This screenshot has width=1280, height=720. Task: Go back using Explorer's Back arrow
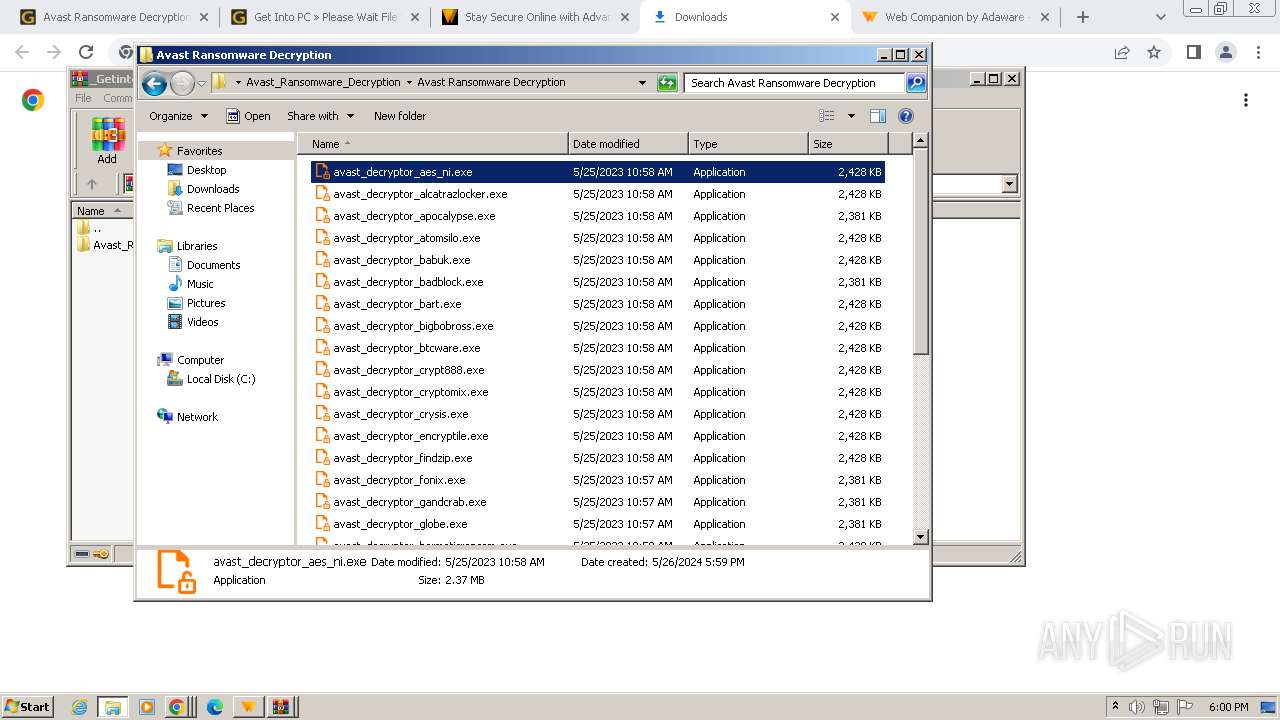(154, 84)
